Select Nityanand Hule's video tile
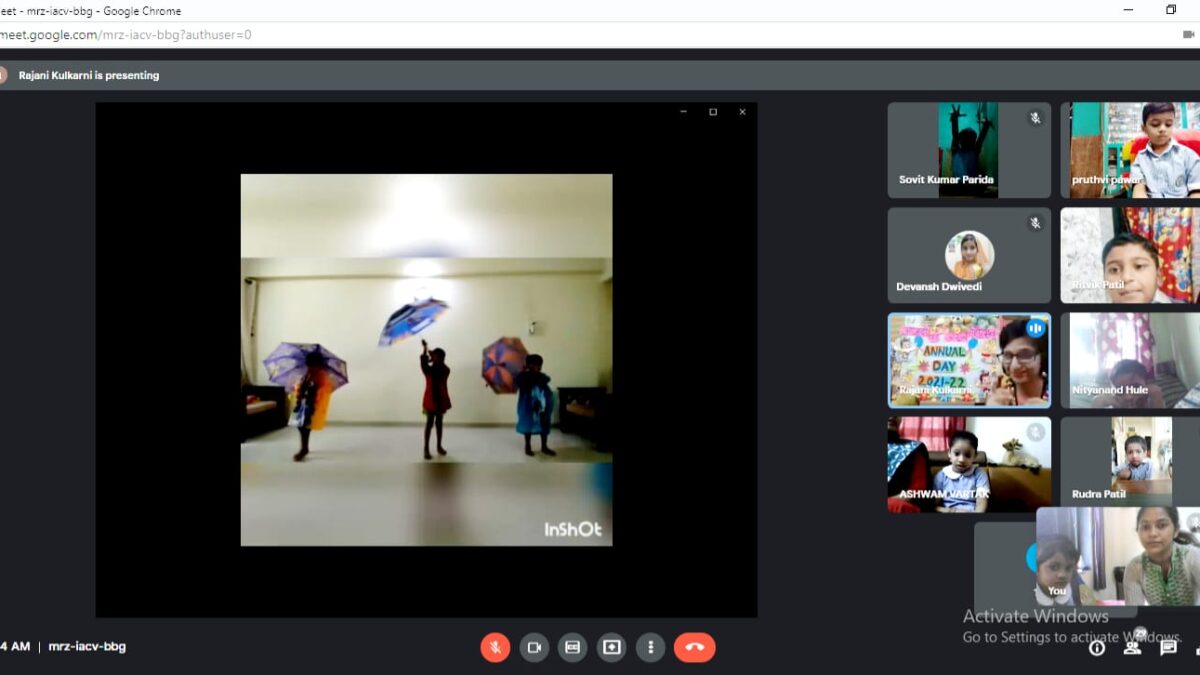This screenshot has height=675, width=1200. (1130, 360)
